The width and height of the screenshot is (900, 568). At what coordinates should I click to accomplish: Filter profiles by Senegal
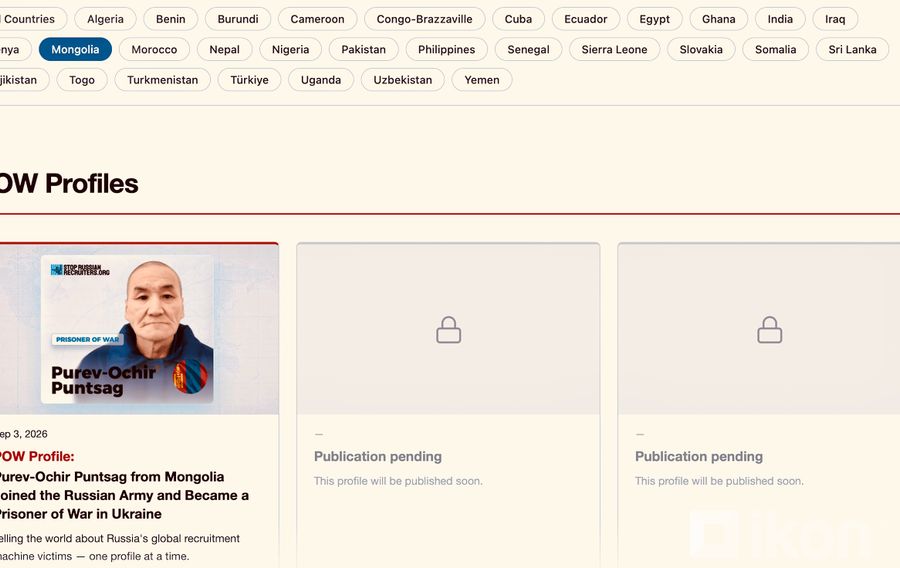[528, 49]
